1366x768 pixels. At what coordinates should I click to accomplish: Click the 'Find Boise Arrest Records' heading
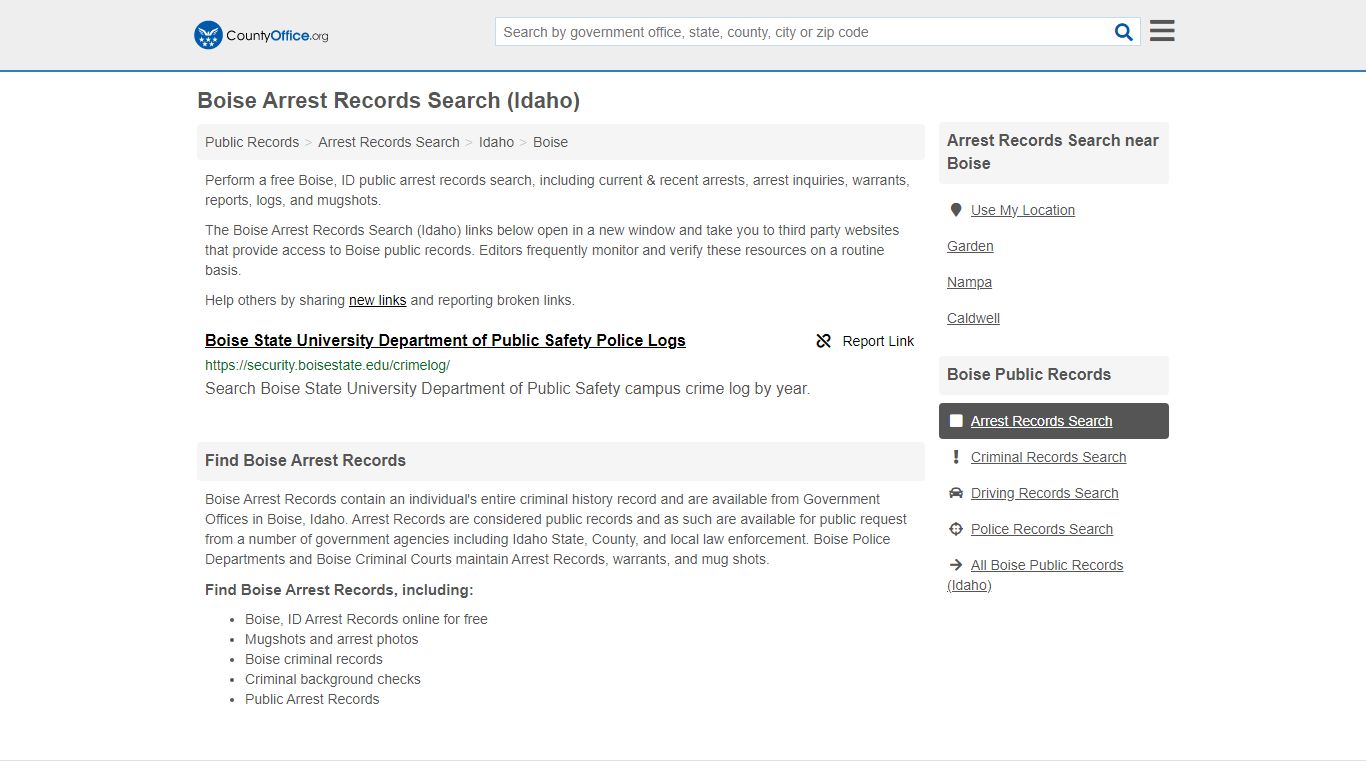click(305, 460)
